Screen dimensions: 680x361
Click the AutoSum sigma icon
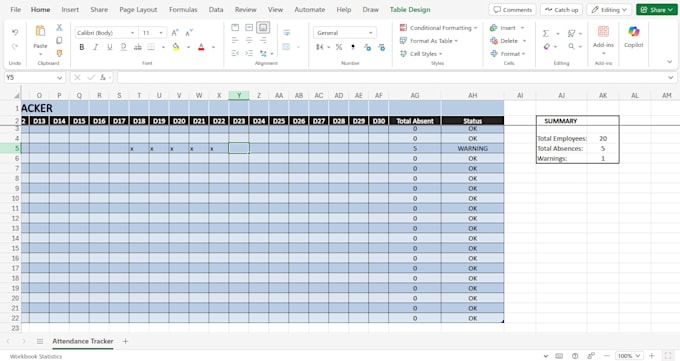pos(546,33)
